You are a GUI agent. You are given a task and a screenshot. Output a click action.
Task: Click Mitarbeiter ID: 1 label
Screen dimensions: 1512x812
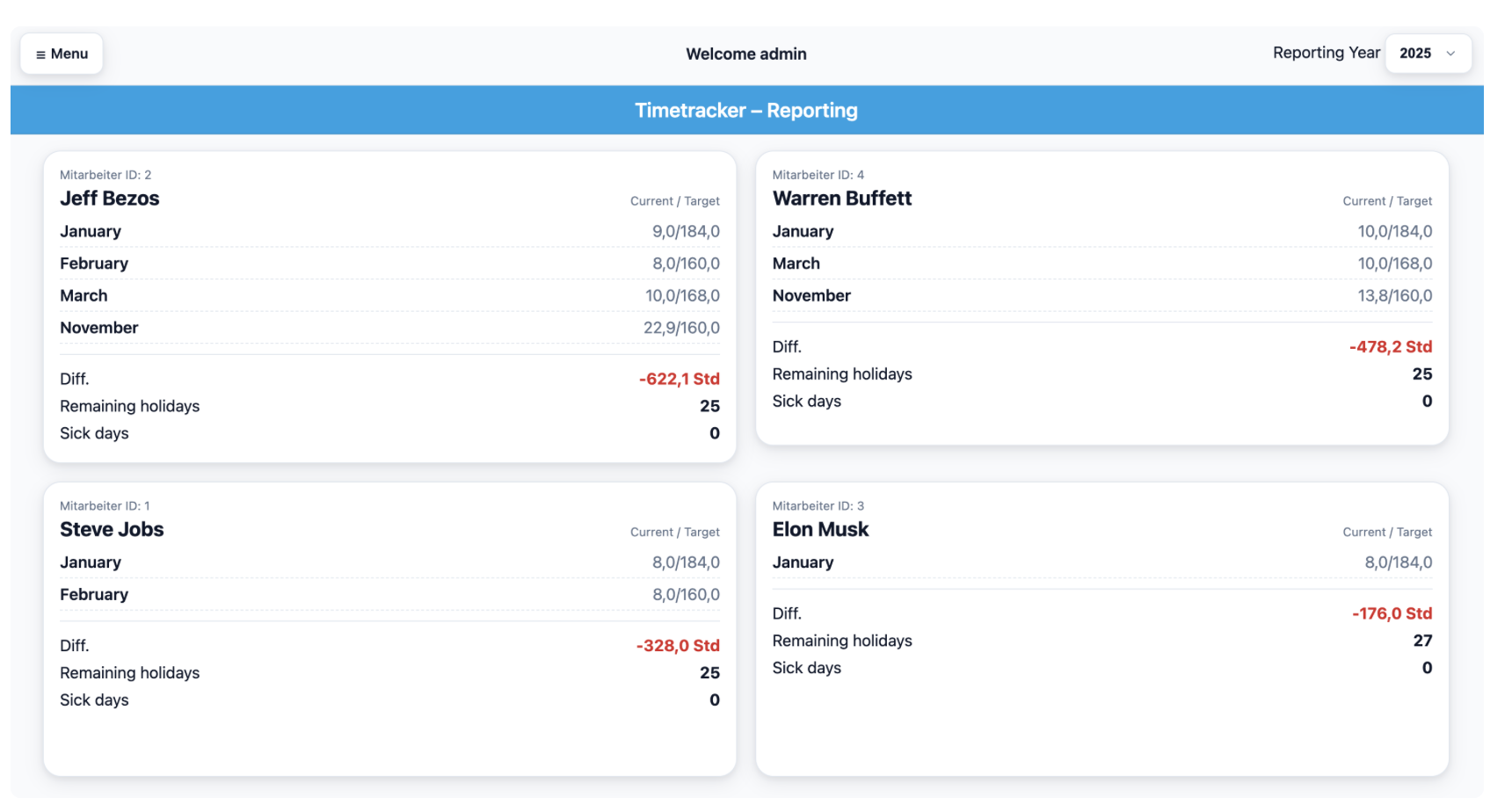105,506
